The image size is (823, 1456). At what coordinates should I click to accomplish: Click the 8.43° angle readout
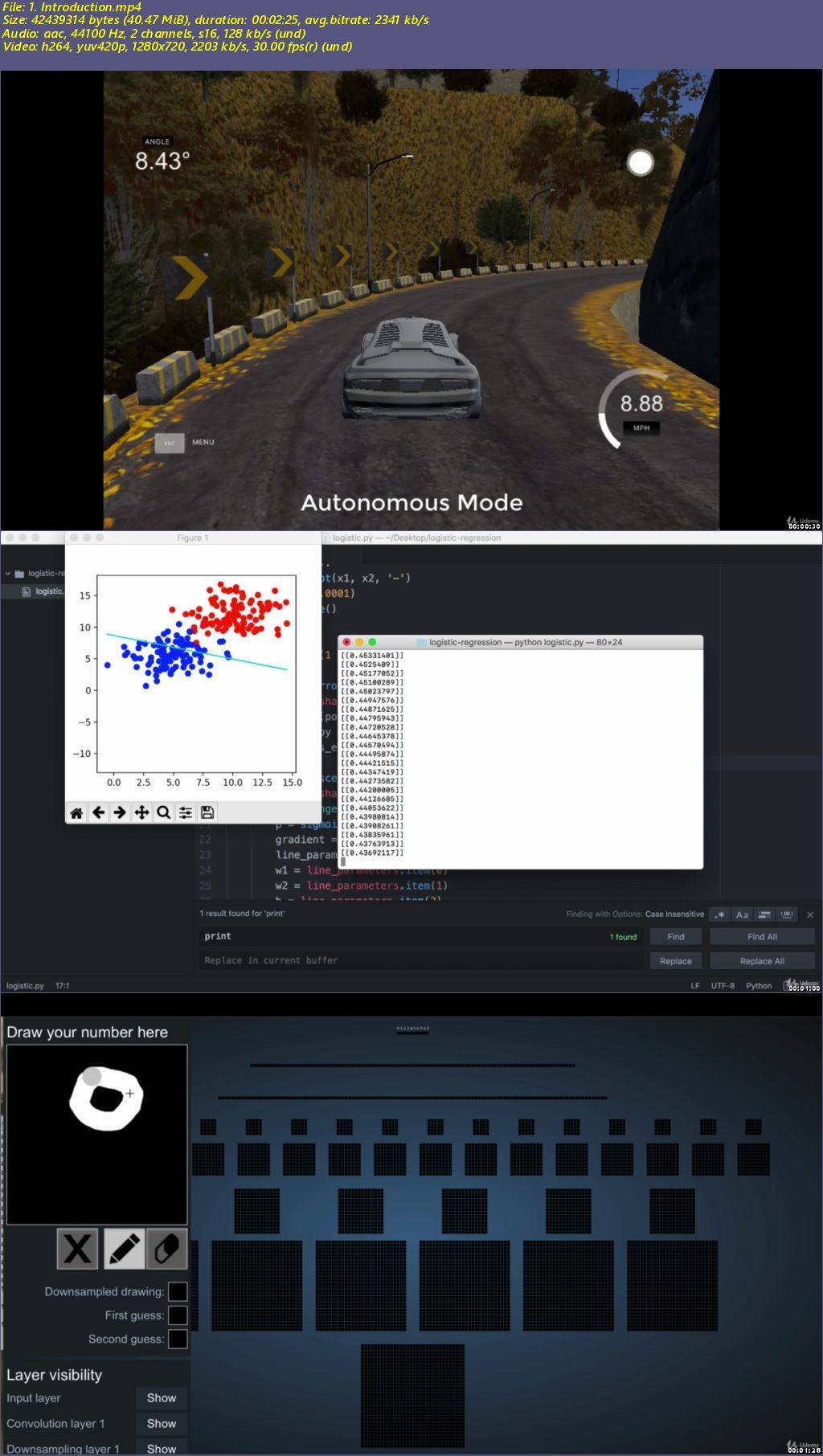[162, 161]
